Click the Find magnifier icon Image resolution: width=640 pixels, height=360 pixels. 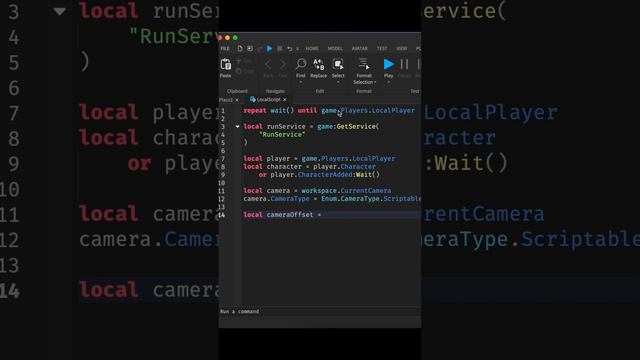point(301,64)
